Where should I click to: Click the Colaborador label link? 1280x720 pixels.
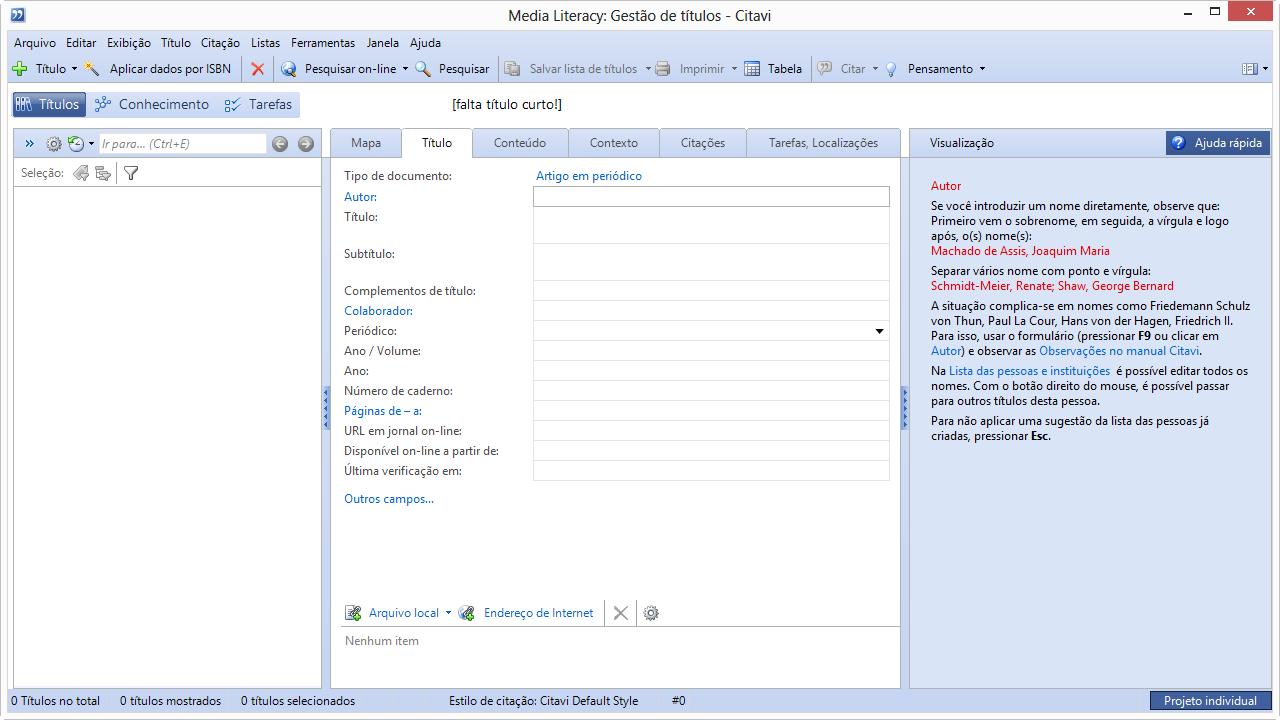coord(378,311)
